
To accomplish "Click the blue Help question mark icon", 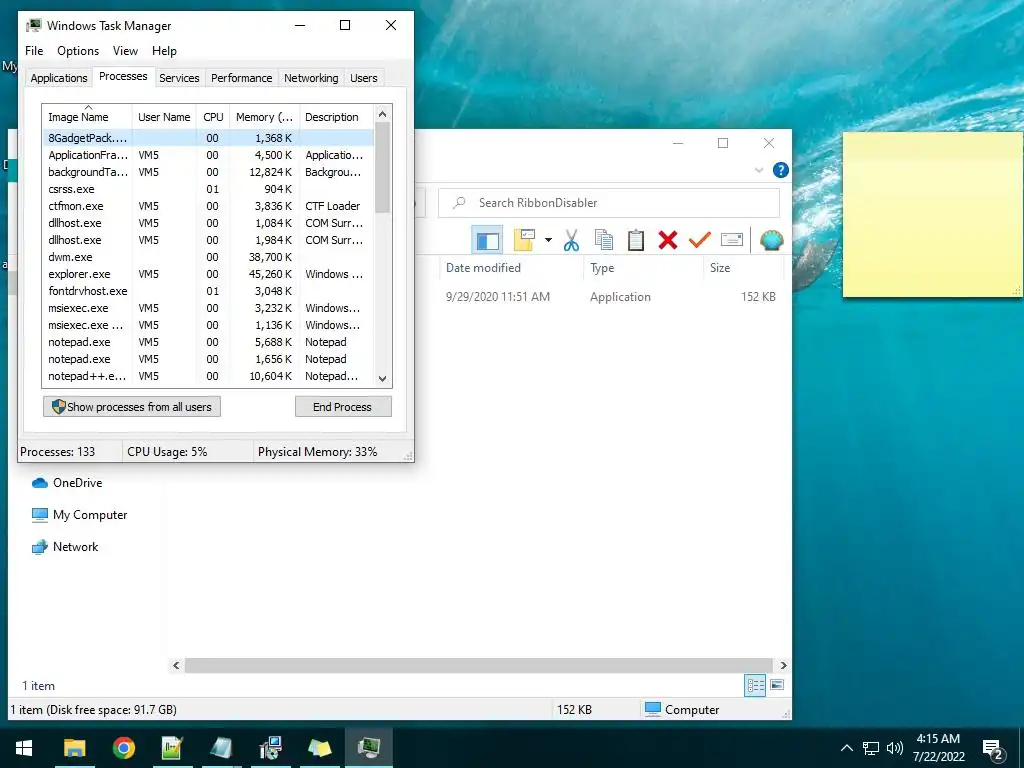I will pos(780,170).
